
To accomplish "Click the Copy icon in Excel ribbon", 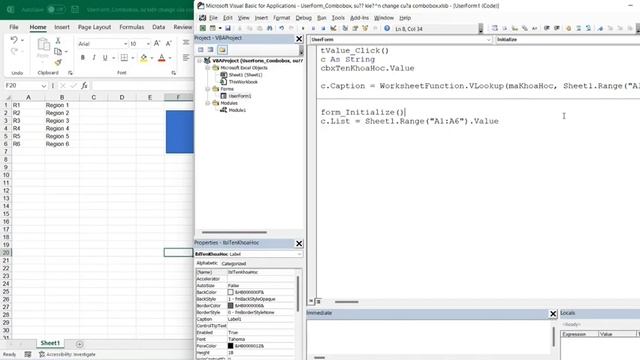I will (58, 51).
